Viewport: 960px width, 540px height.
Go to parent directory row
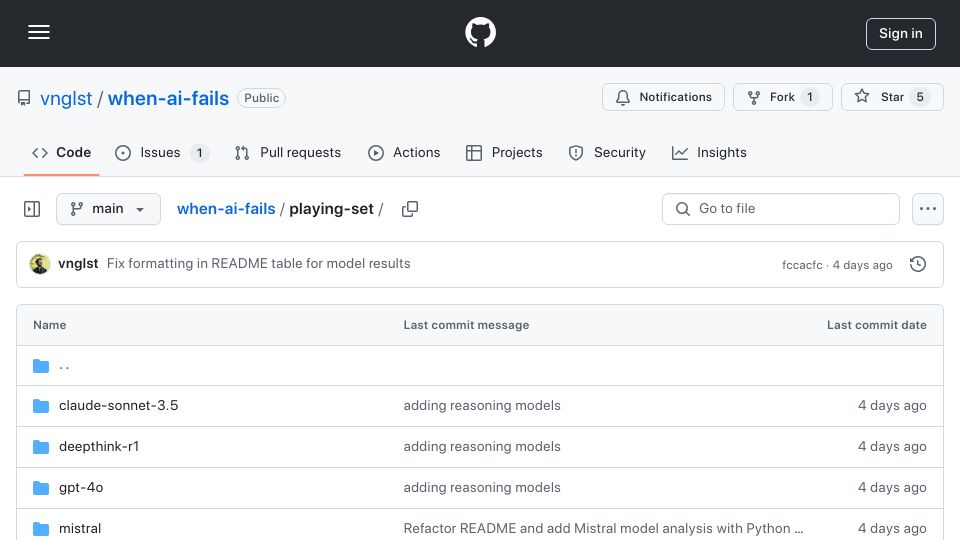coord(480,366)
